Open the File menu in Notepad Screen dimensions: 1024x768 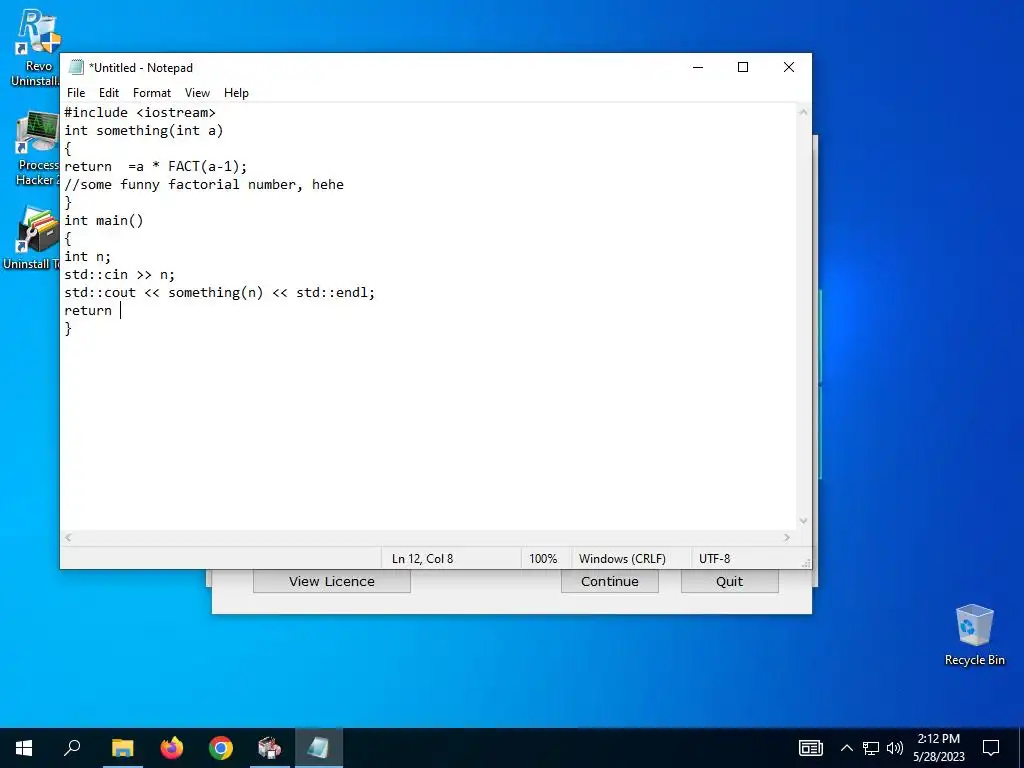click(76, 93)
